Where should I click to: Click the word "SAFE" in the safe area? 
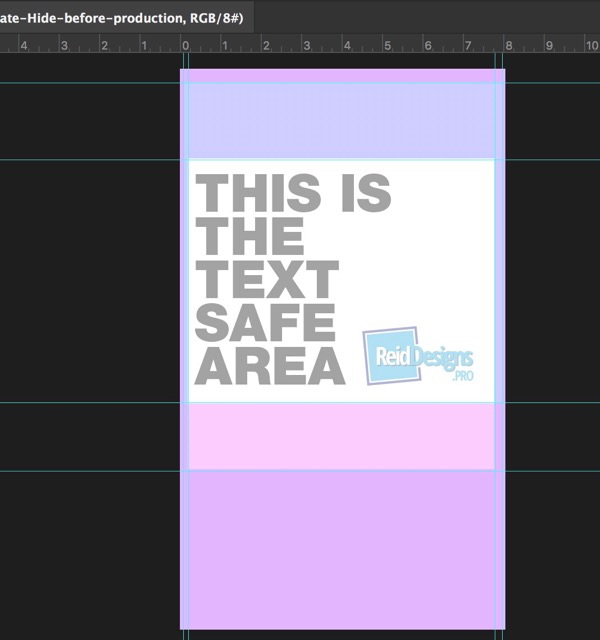[265, 322]
